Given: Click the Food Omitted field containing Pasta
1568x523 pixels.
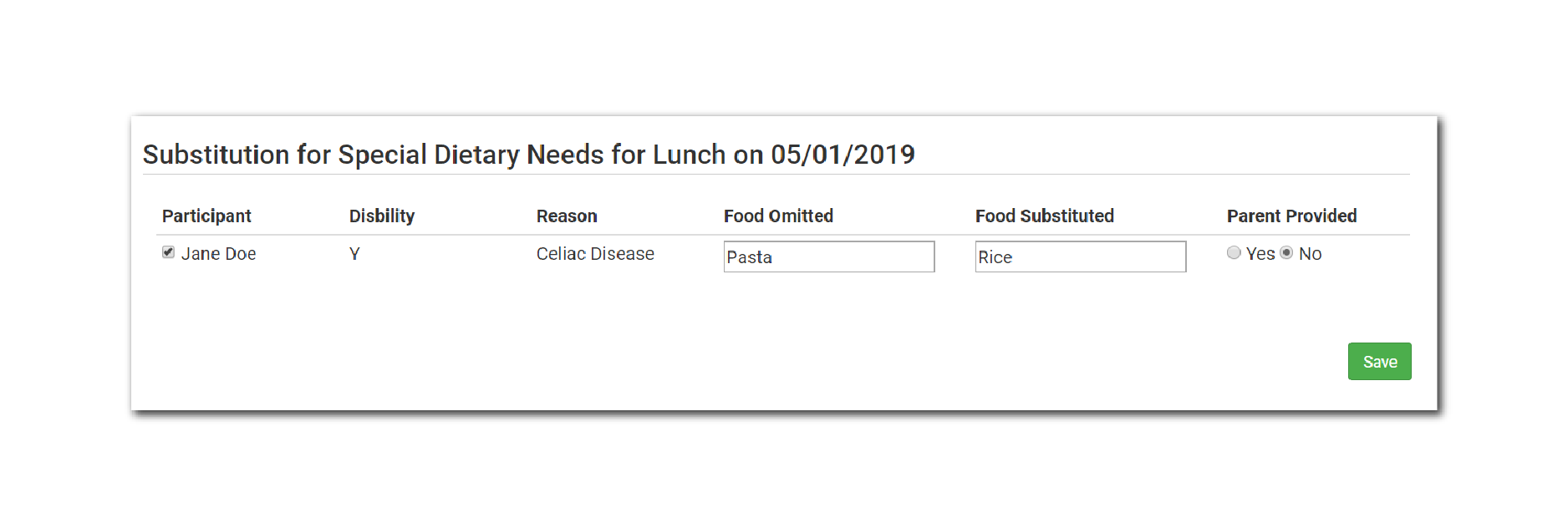Looking at the screenshot, I should (x=828, y=256).
